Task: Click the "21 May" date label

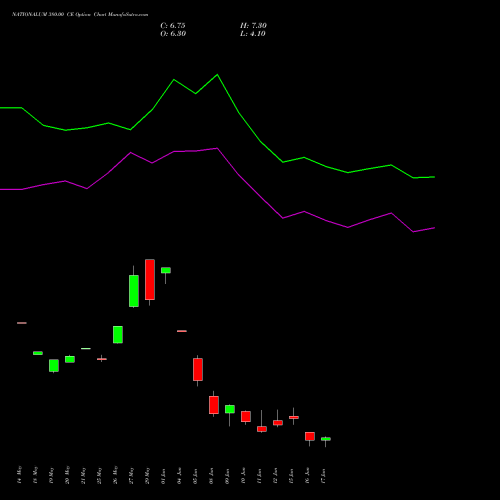Action: [x=83, y=475]
